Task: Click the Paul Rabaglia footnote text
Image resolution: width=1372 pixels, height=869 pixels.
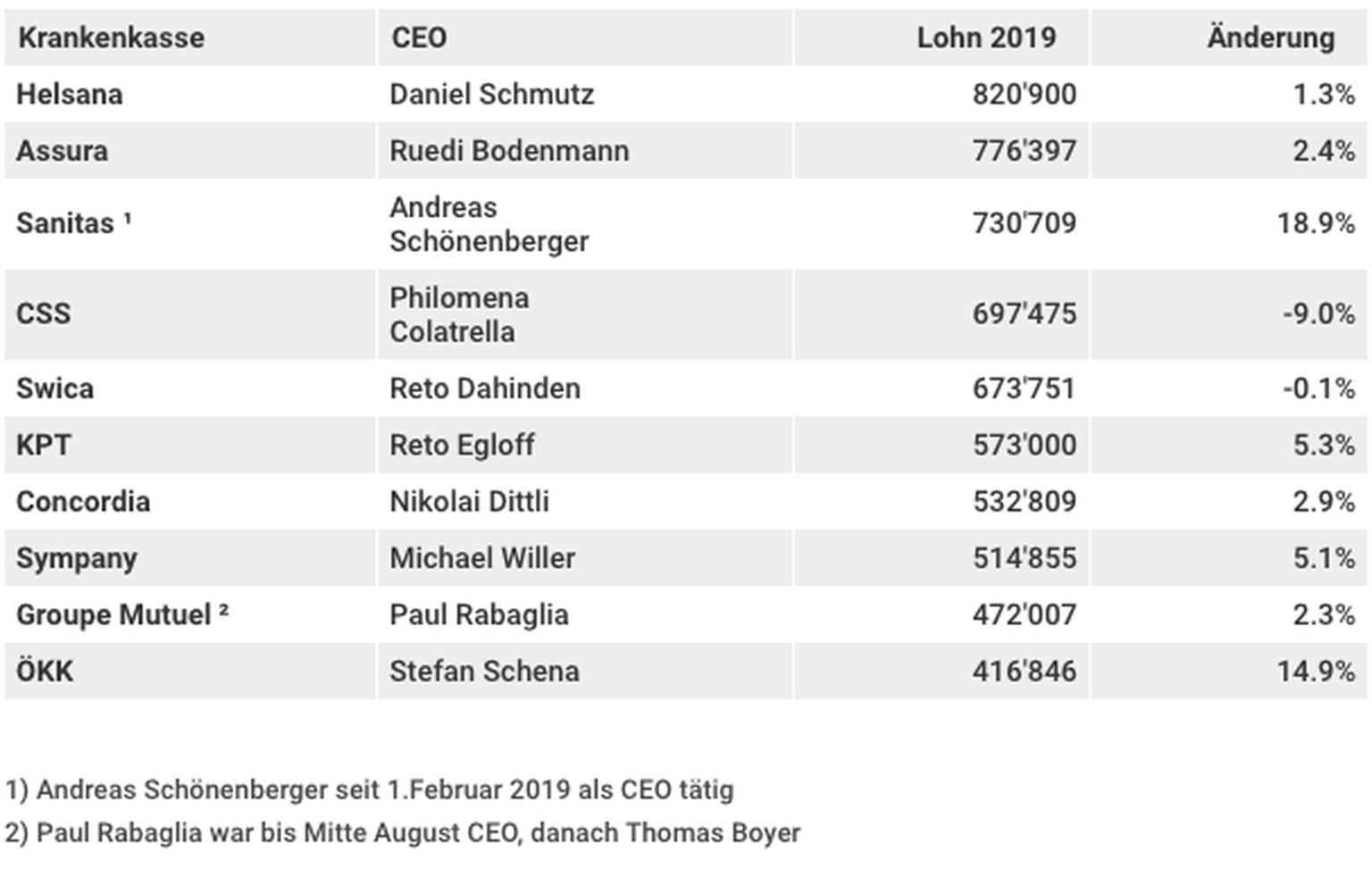Action: [403, 832]
